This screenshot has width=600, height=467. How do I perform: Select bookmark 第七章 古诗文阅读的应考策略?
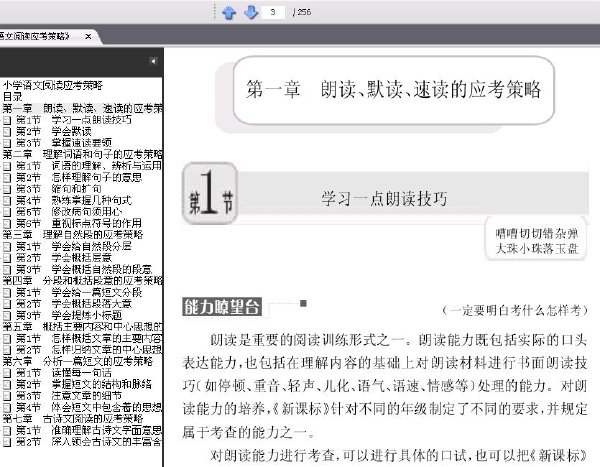click(x=73, y=419)
